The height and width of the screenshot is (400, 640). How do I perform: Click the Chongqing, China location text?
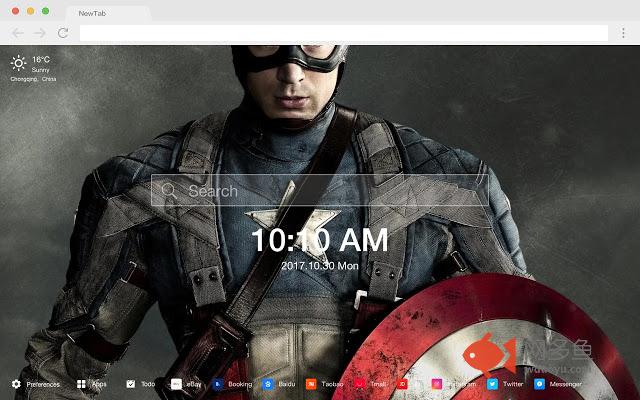pos(33,79)
